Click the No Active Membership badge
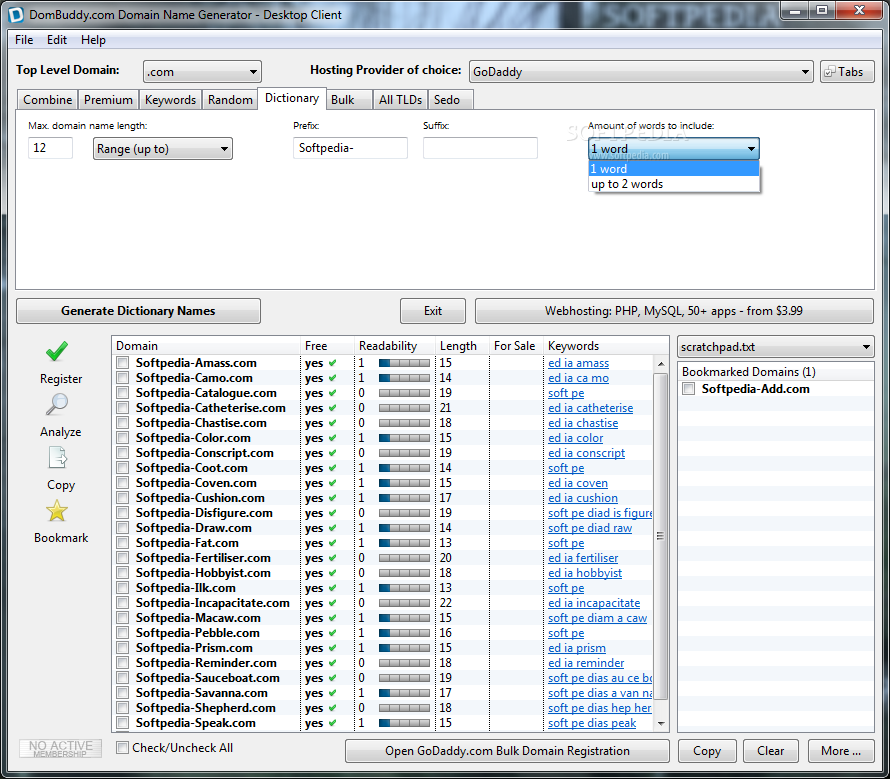This screenshot has width=890, height=779. [61, 748]
